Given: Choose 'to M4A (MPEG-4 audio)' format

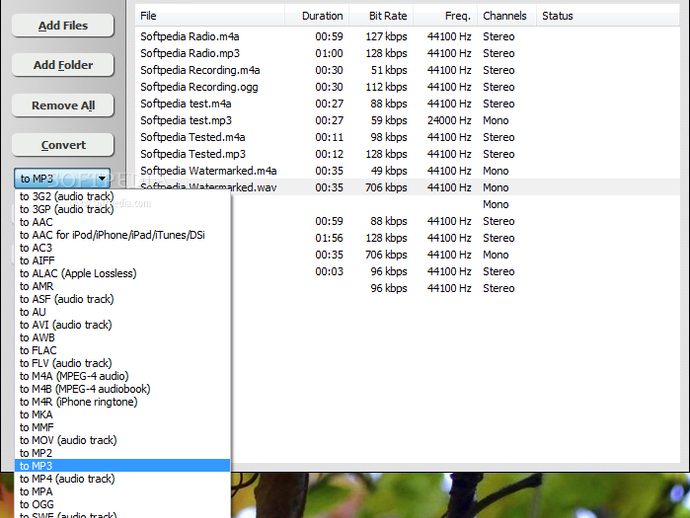Looking at the screenshot, I should [122, 376].
